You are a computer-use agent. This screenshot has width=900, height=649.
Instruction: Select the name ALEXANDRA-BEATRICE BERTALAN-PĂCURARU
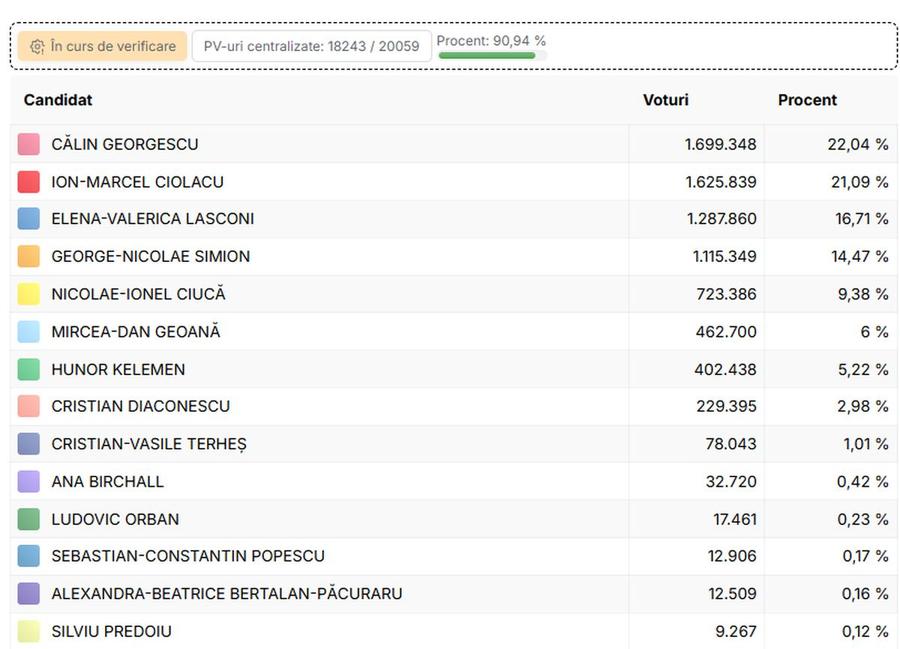[227, 593]
